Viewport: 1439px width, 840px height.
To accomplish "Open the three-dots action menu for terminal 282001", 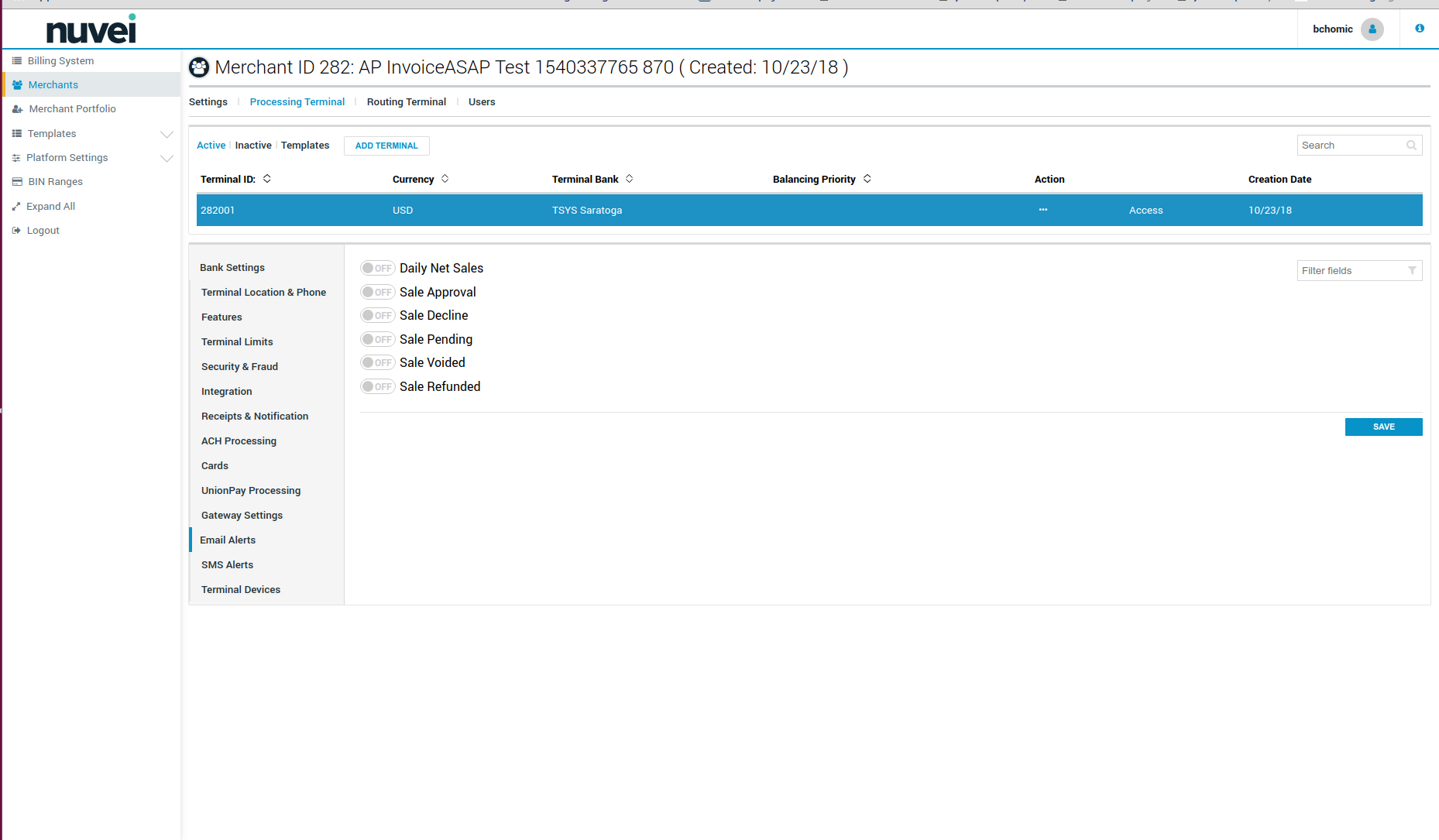I will point(1043,210).
